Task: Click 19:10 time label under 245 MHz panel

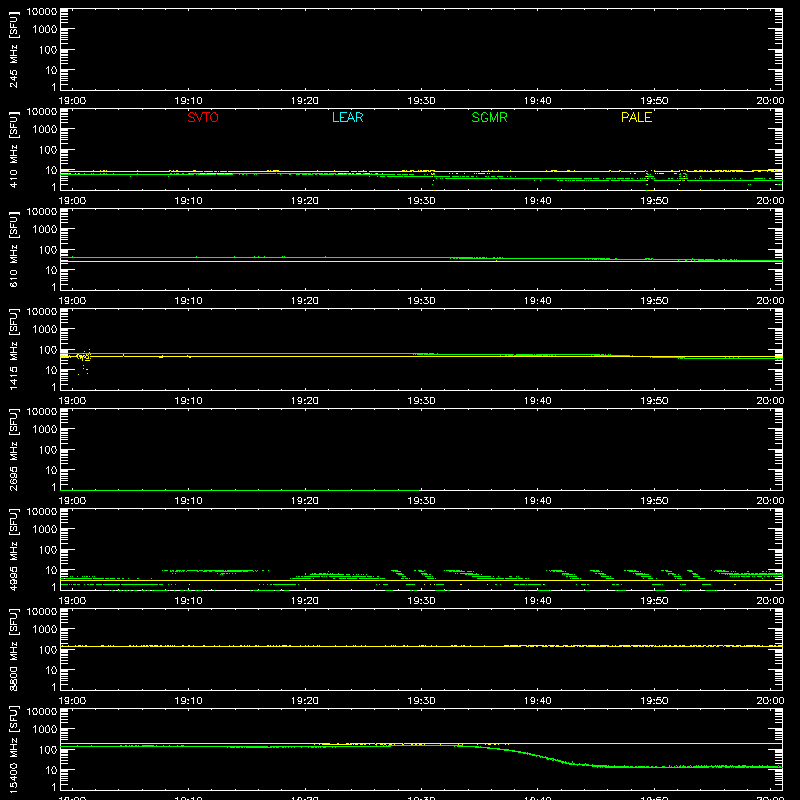Action: (188, 101)
